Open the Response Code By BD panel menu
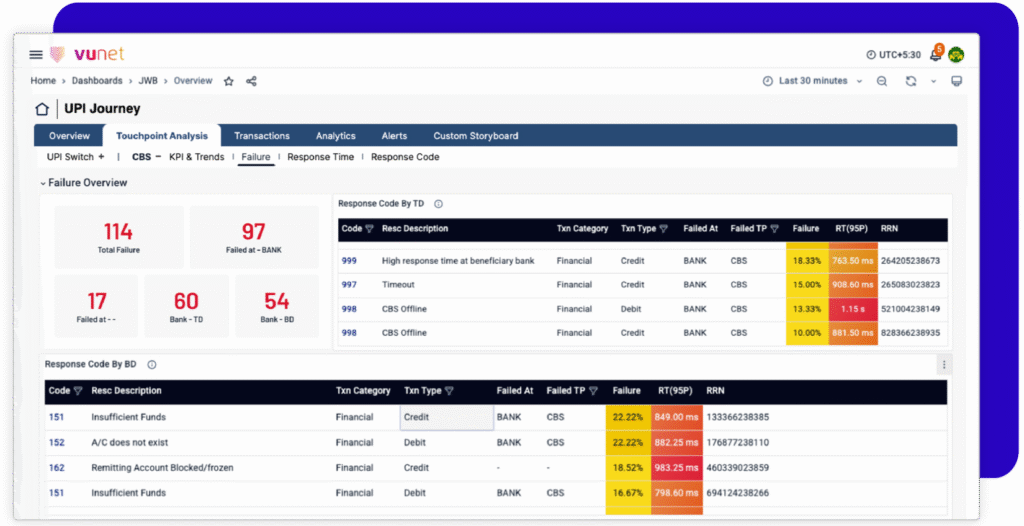 (944, 365)
